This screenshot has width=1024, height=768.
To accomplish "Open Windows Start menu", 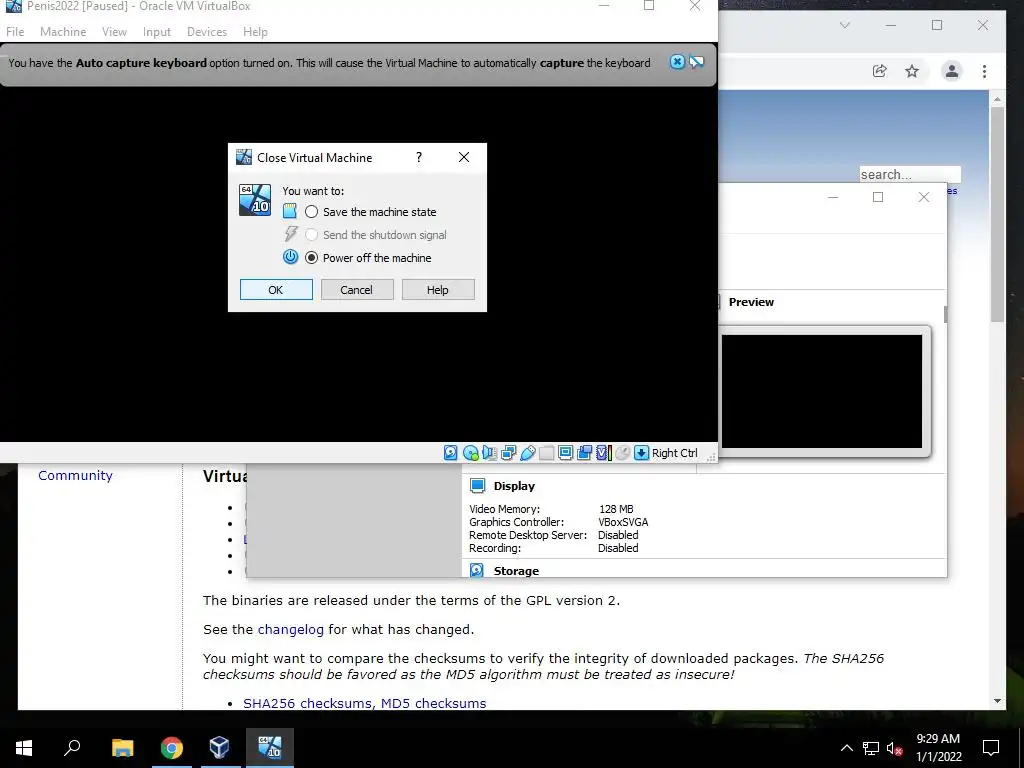I will click(x=24, y=748).
